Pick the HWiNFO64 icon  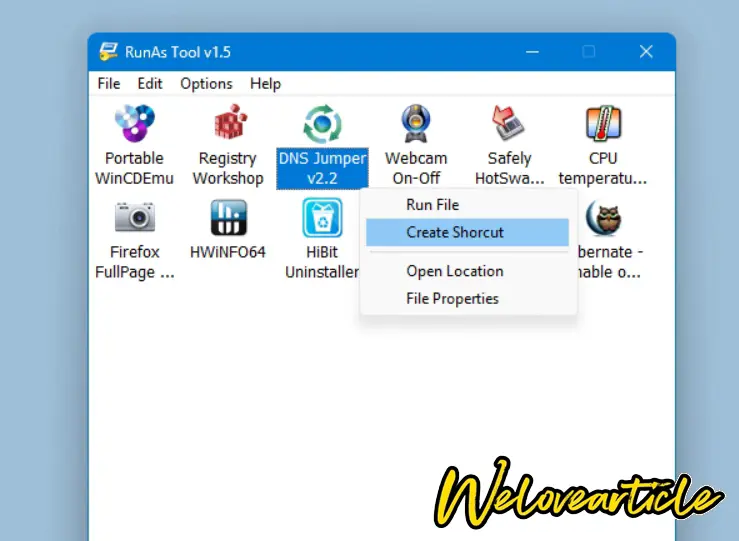pos(228,217)
